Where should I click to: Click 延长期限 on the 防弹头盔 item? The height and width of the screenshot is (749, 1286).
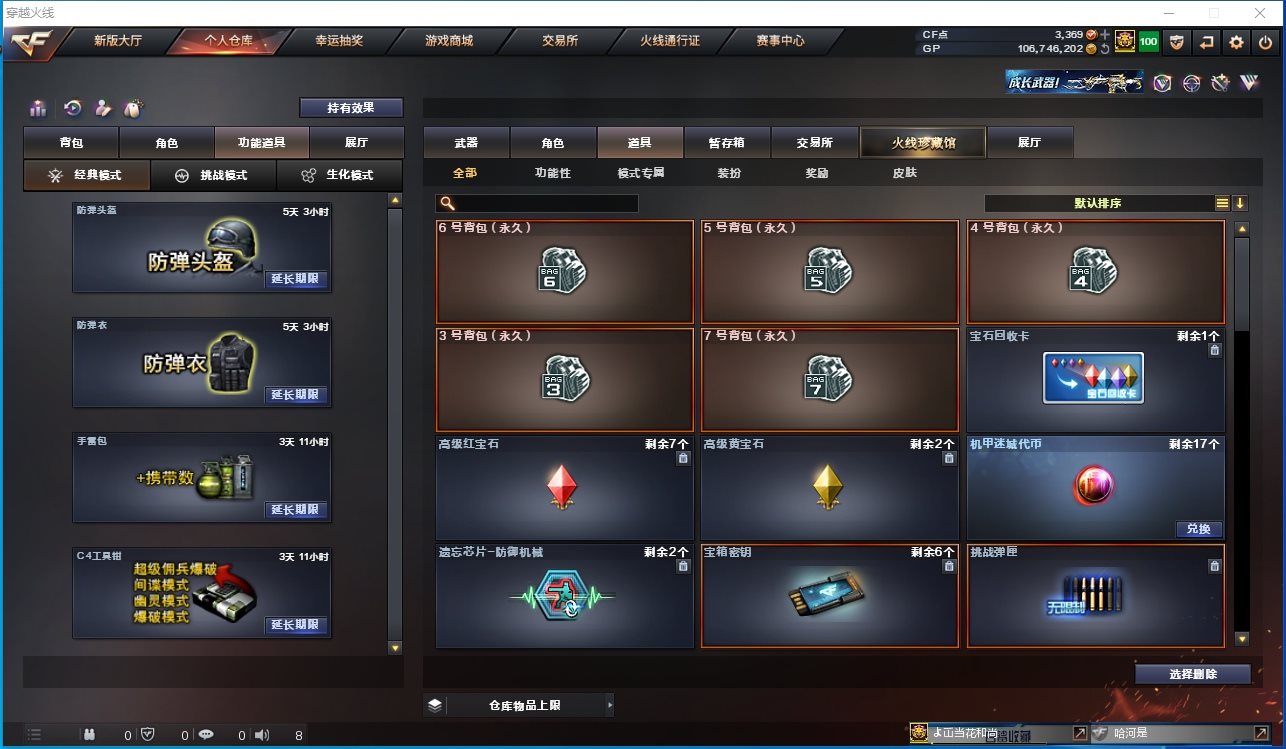(297, 279)
